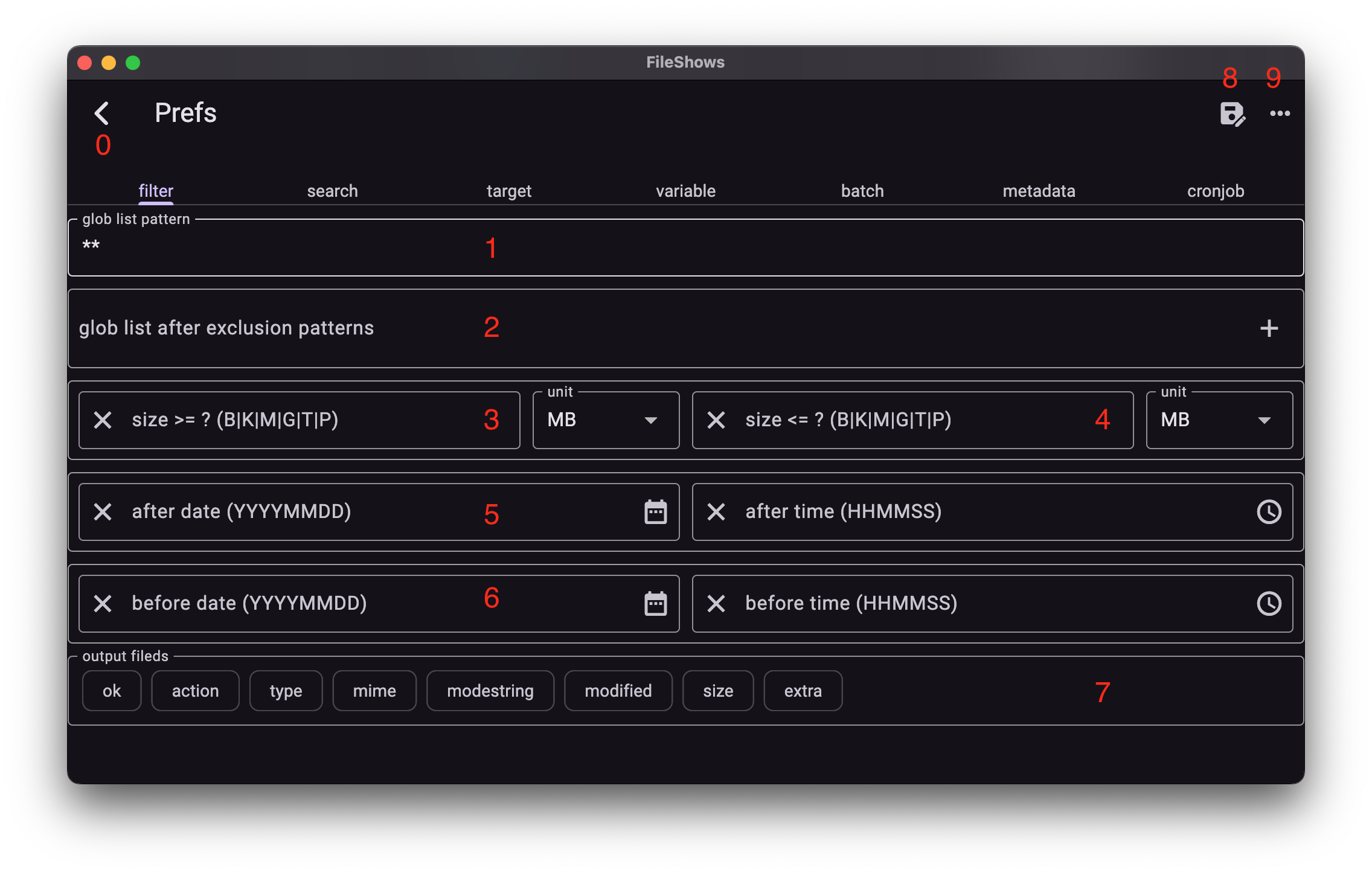Clear the size <= filter field
Screen dimensions: 1372x873
(x=716, y=420)
